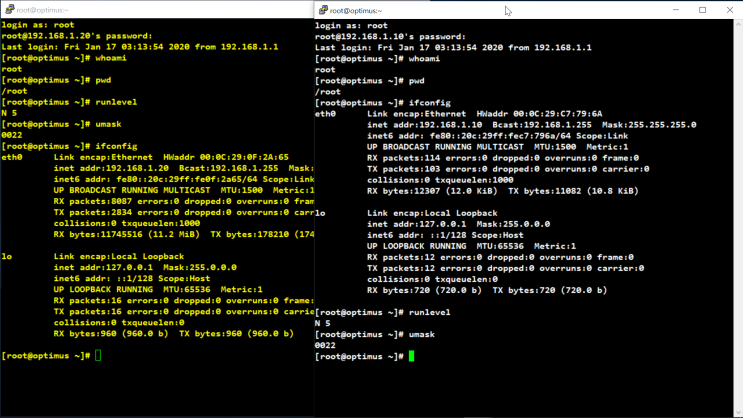Click the 'runlevel' command in right terminal
Image resolution: width=743 pixels, height=418 pixels.
(x=430, y=312)
